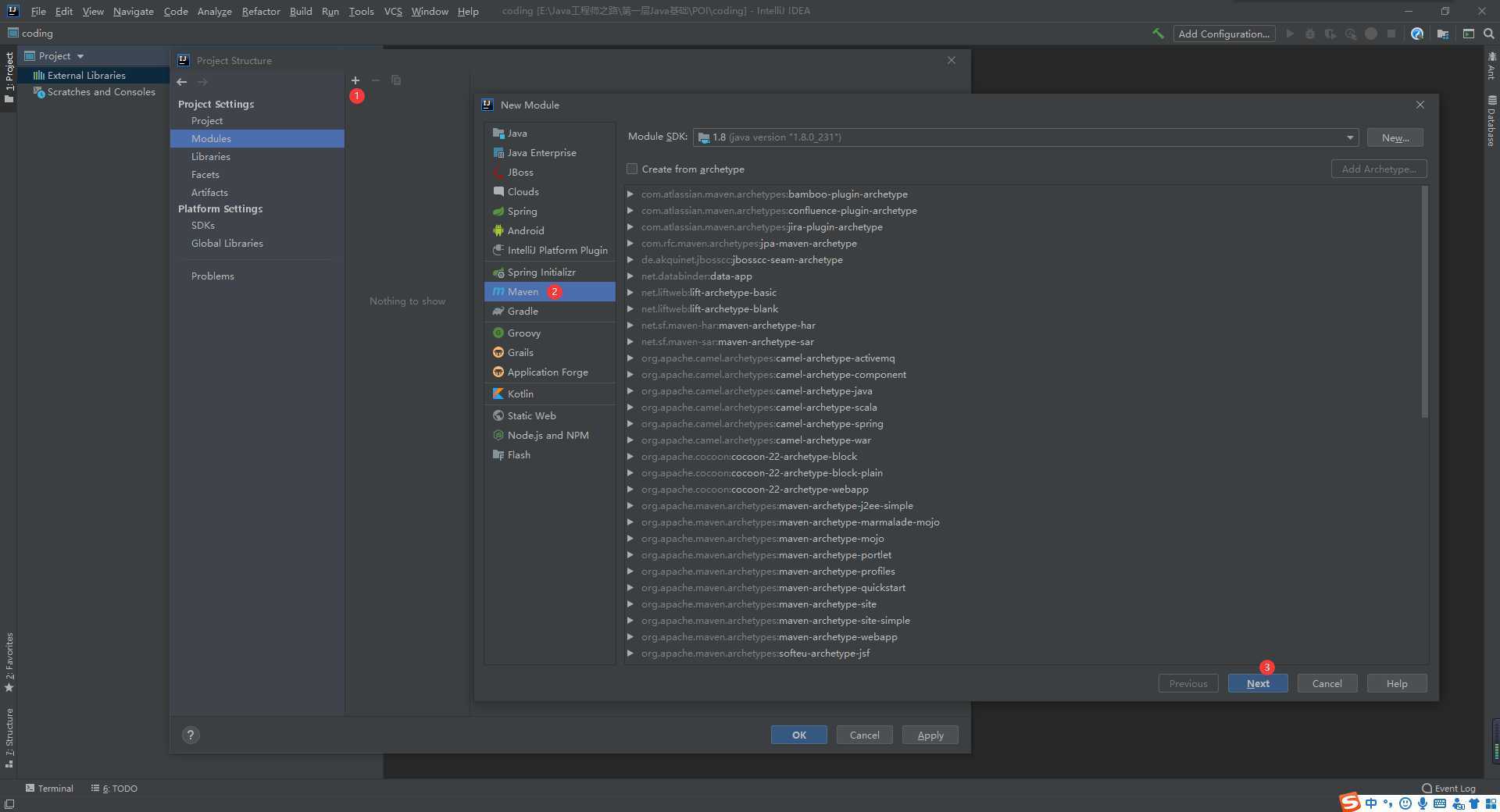Viewport: 1500px width, 812px height.
Task: Select Groovy module type
Action: pyautogui.click(x=550, y=333)
